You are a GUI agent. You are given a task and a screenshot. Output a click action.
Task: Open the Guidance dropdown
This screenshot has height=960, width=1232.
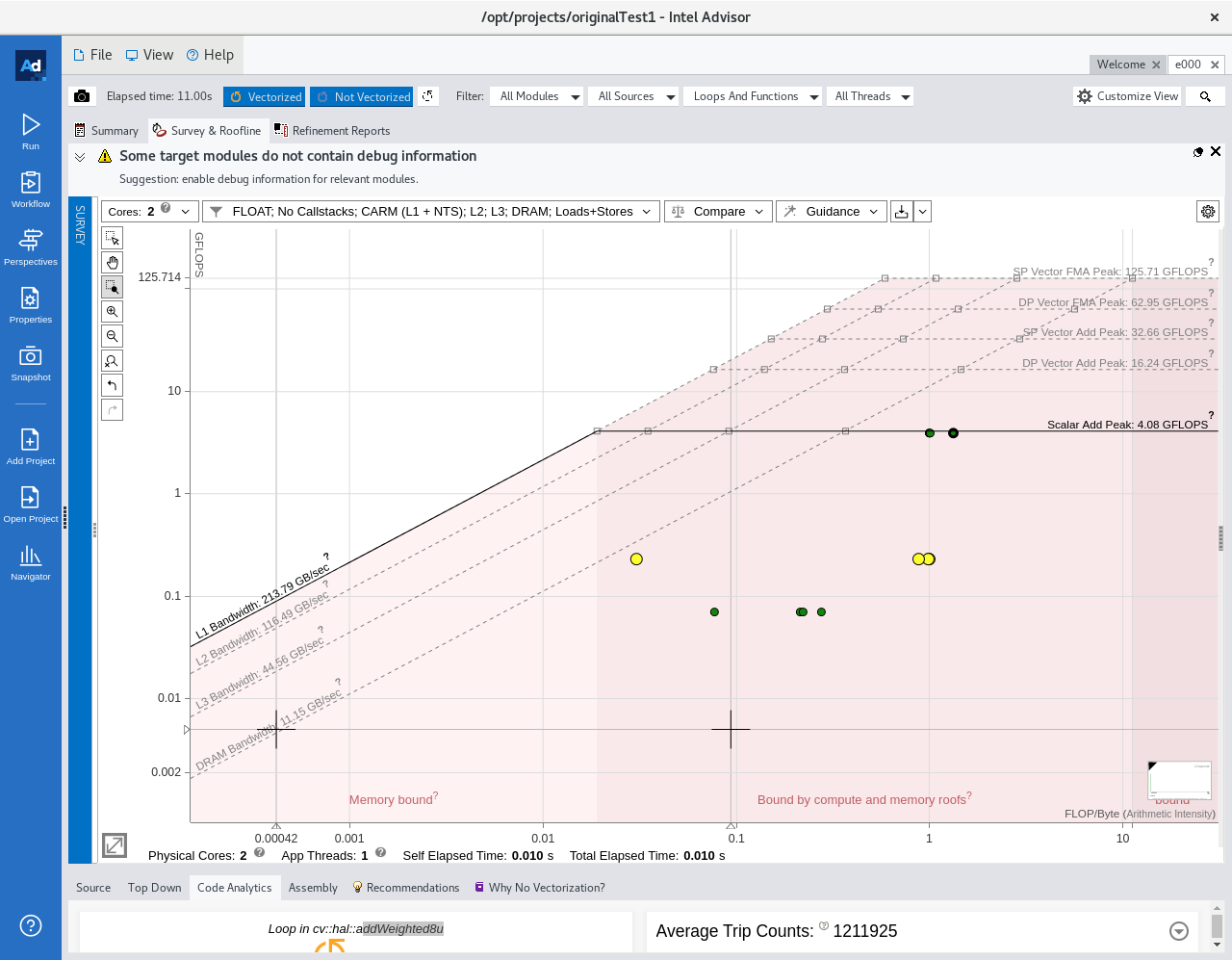coord(832,211)
